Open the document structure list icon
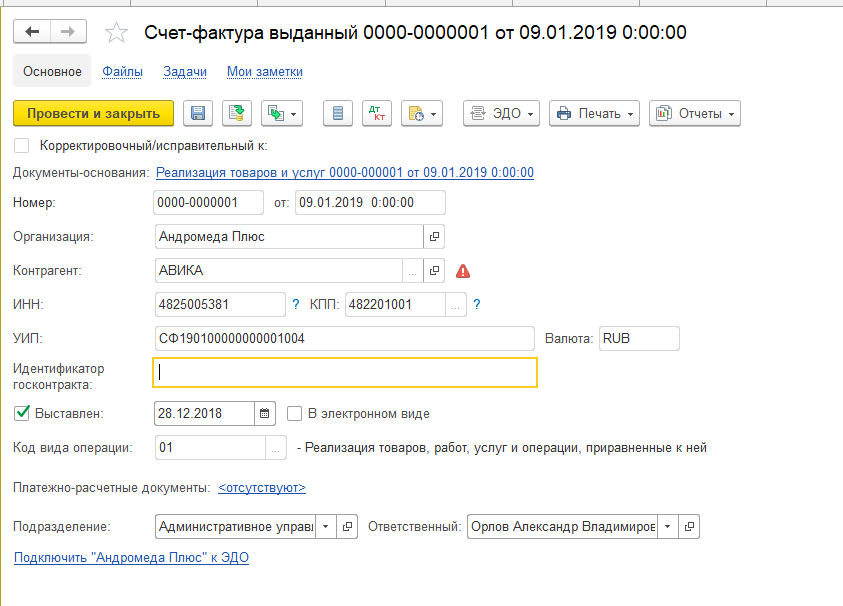Screen dimensions: 843x606 [x=338, y=113]
